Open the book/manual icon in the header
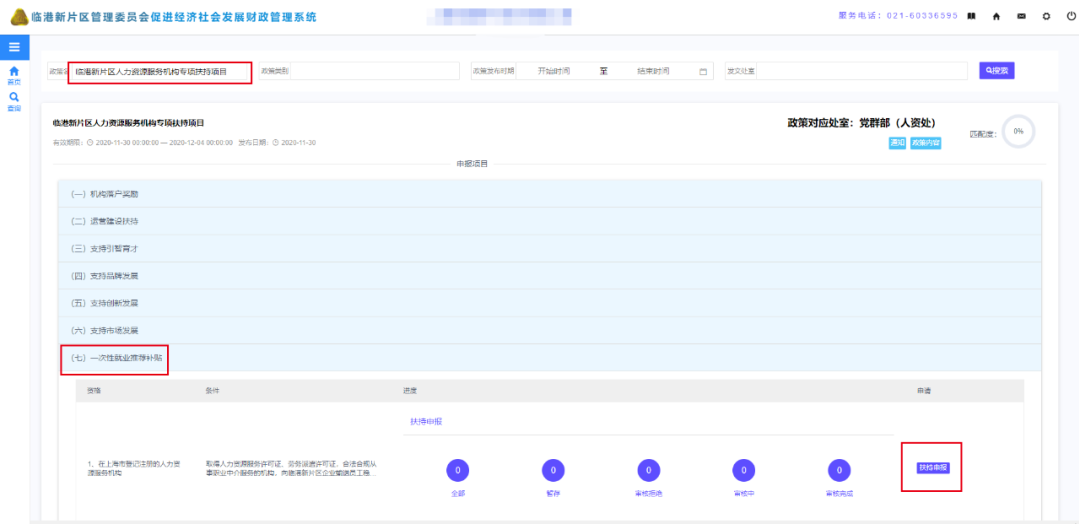This screenshot has height=524, width=1079. click(x=971, y=17)
